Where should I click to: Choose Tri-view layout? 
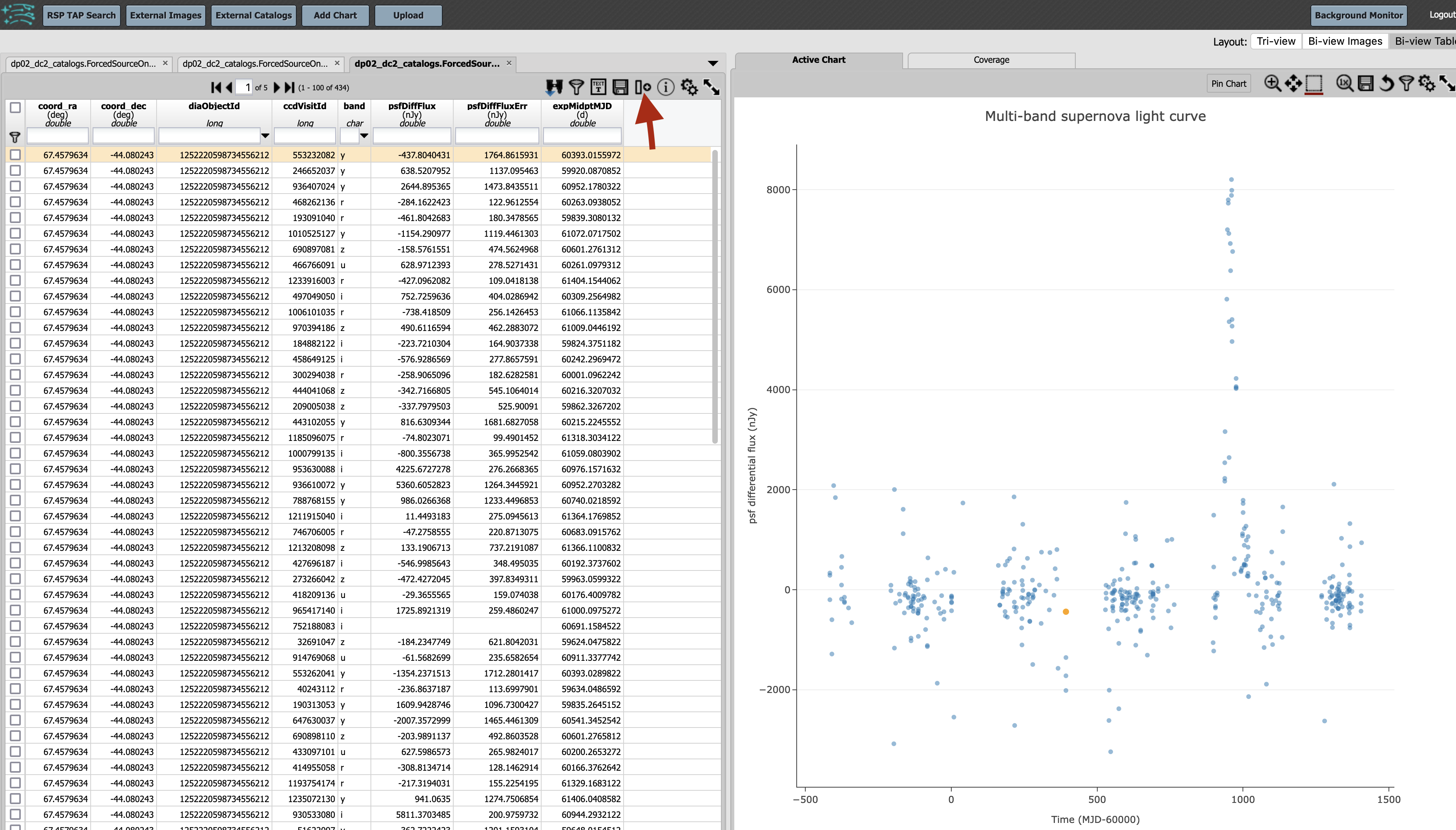[1276, 41]
